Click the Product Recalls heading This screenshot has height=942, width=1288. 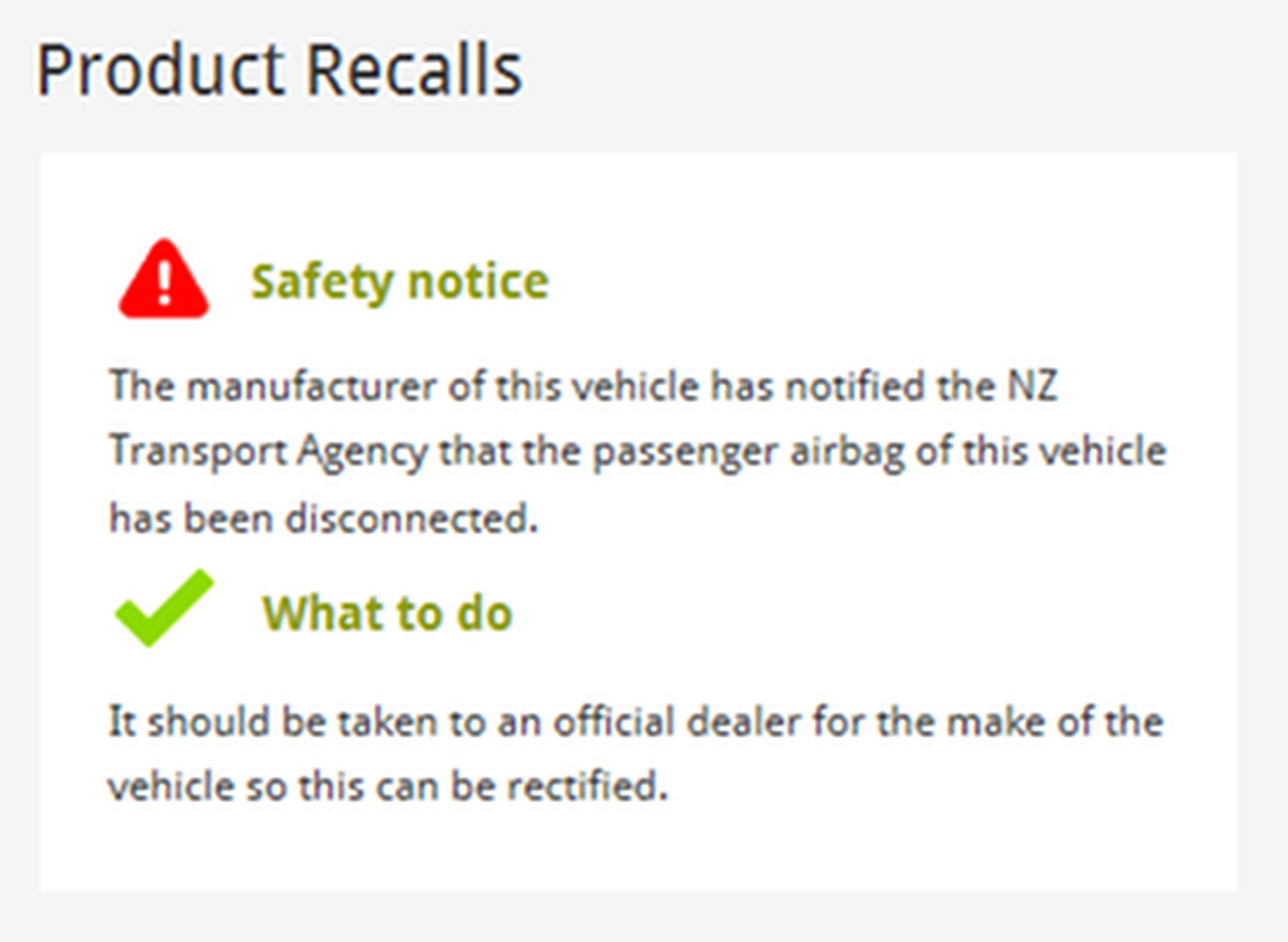coord(279,70)
